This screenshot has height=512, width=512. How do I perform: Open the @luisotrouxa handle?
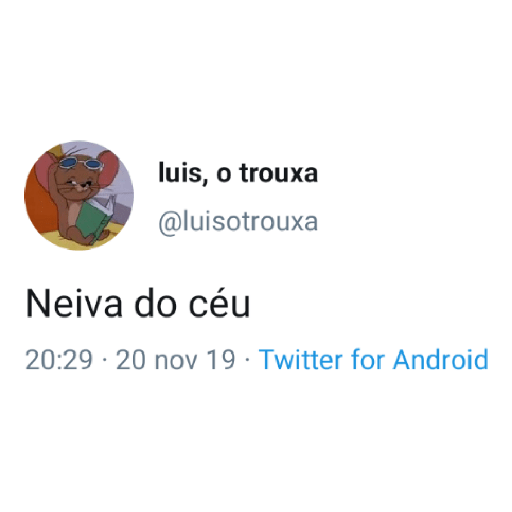click(238, 222)
